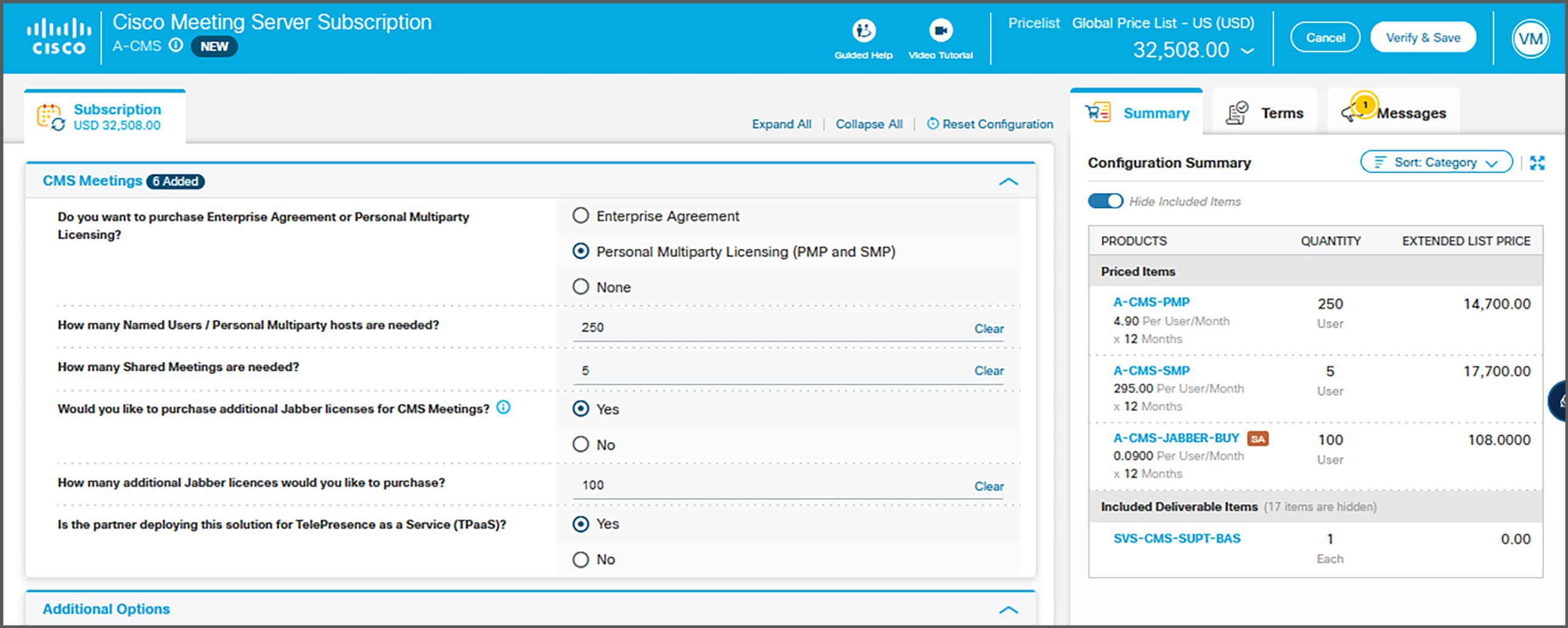Open the Sort: Category dropdown
This screenshot has height=628, width=1568.
[1436, 162]
